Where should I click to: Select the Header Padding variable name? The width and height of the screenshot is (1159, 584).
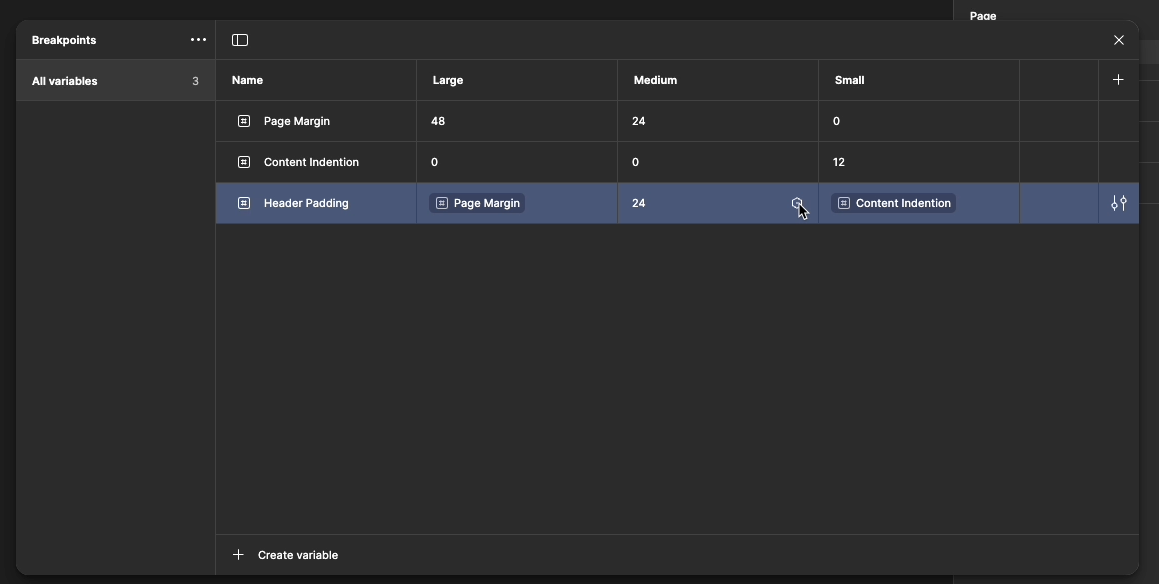click(x=306, y=203)
